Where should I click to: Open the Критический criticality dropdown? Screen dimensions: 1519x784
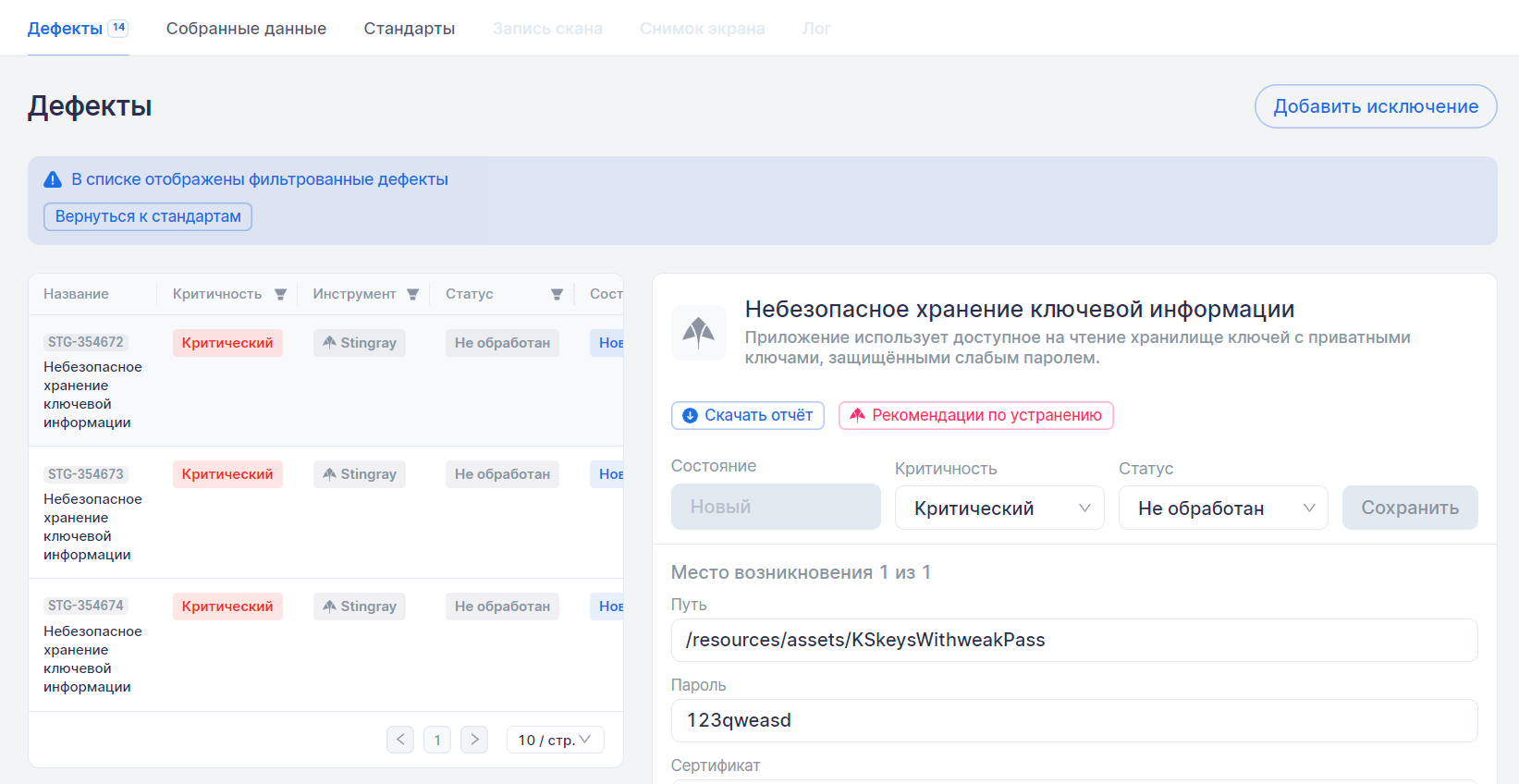click(998, 508)
